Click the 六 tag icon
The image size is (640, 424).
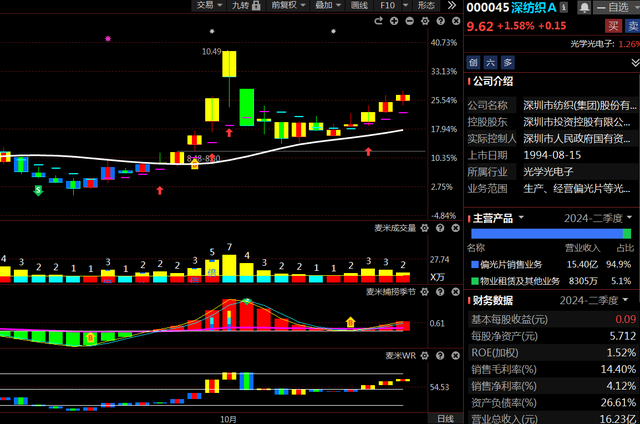489,62
